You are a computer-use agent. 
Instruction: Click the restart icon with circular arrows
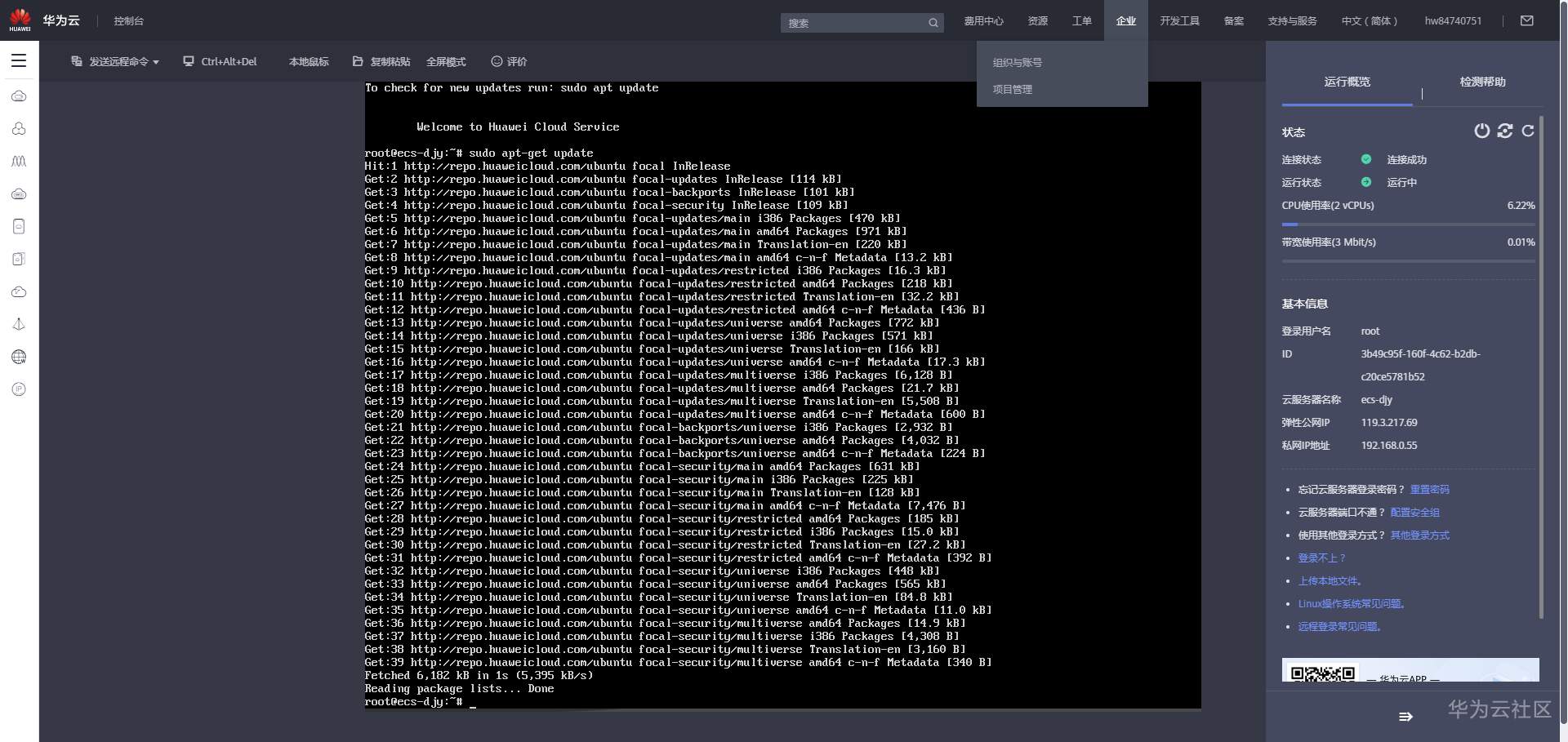[1505, 131]
